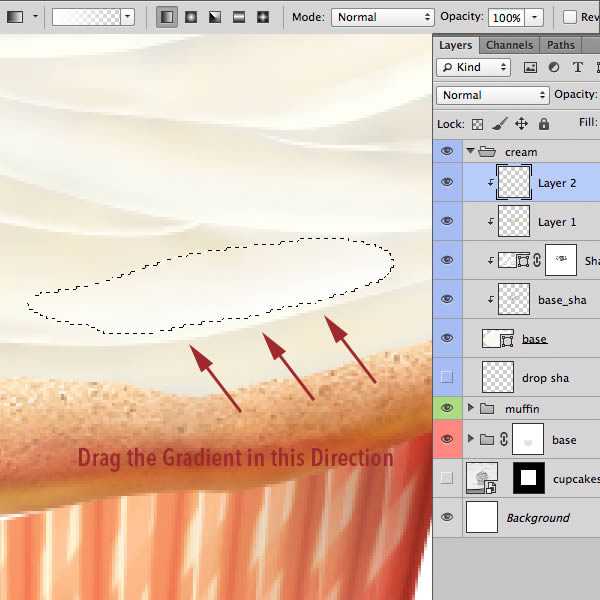Open the tool preset picker arrow
This screenshot has width=600, height=600.
point(35,16)
